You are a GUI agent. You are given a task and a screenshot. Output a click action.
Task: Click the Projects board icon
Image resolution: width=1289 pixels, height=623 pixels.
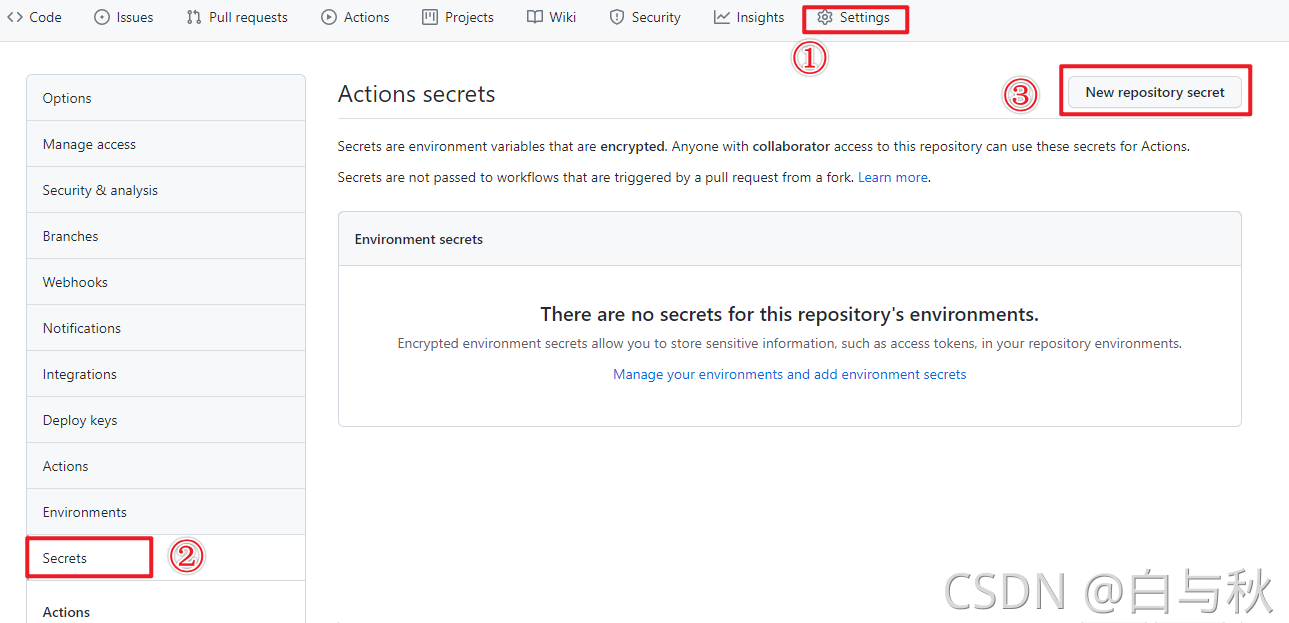[x=430, y=17]
